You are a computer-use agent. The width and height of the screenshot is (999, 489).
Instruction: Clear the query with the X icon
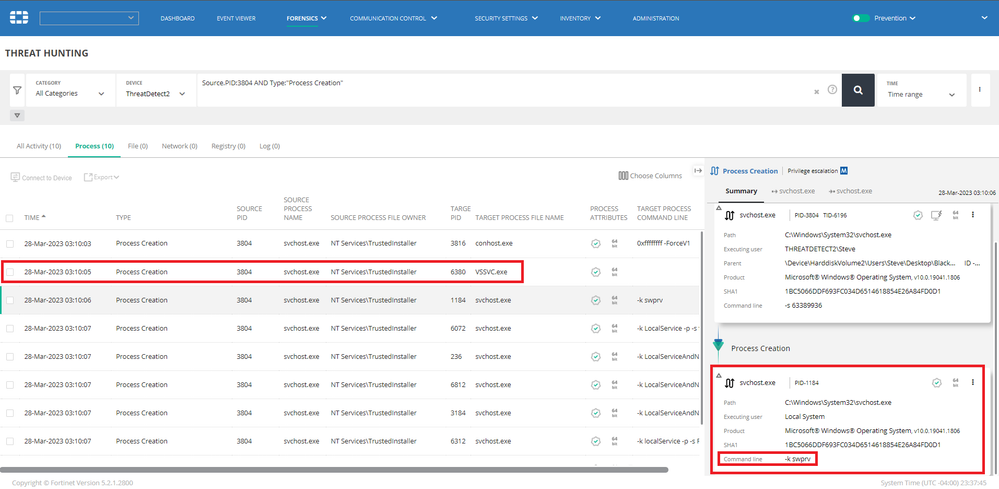[816, 91]
